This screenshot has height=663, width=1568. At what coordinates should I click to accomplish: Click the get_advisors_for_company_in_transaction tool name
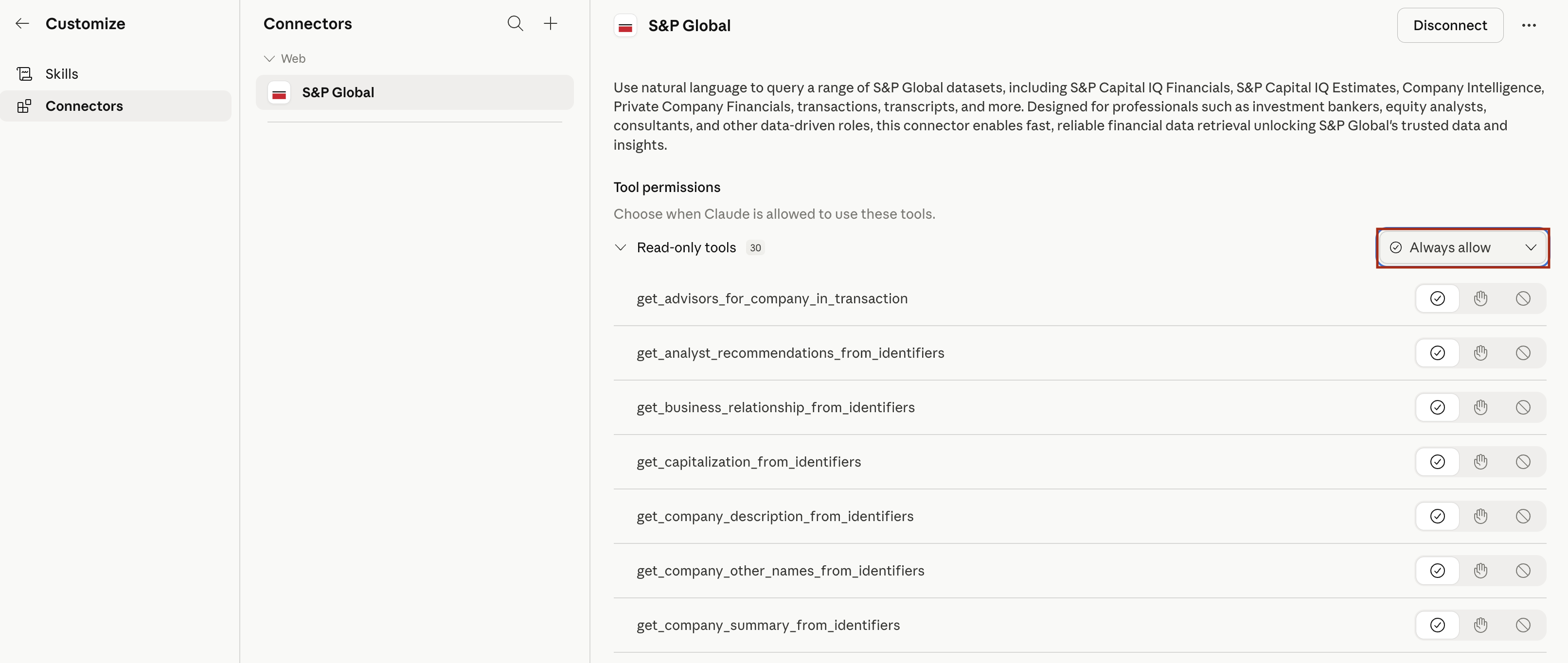[772, 298]
